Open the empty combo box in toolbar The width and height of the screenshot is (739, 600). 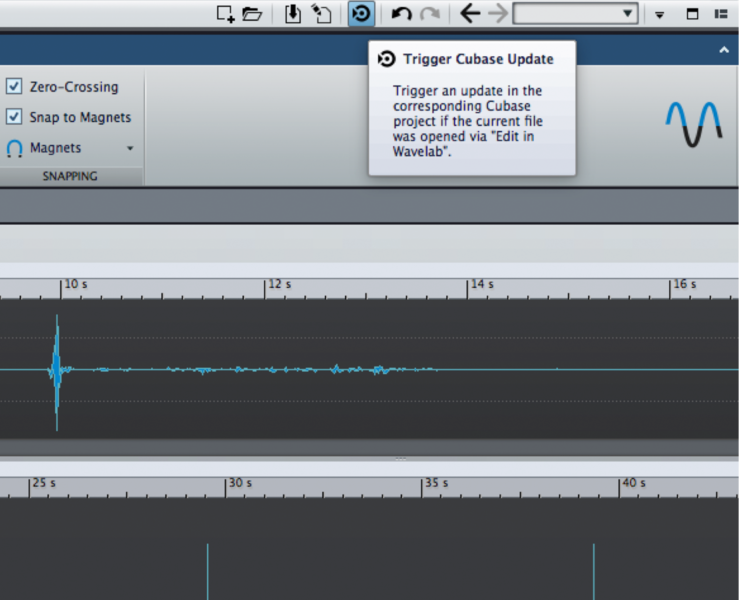pyautogui.click(x=575, y=13)
